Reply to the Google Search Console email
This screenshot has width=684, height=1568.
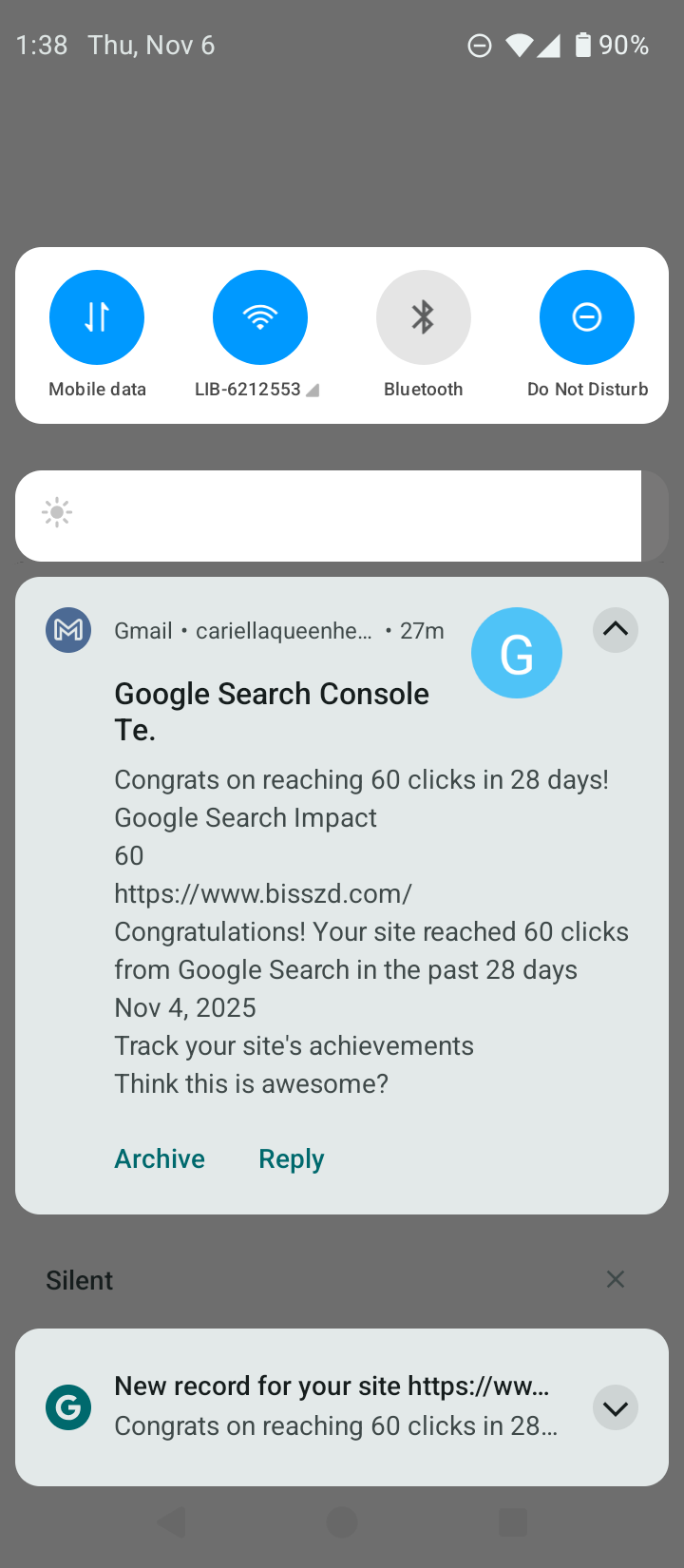[292, 1158]
